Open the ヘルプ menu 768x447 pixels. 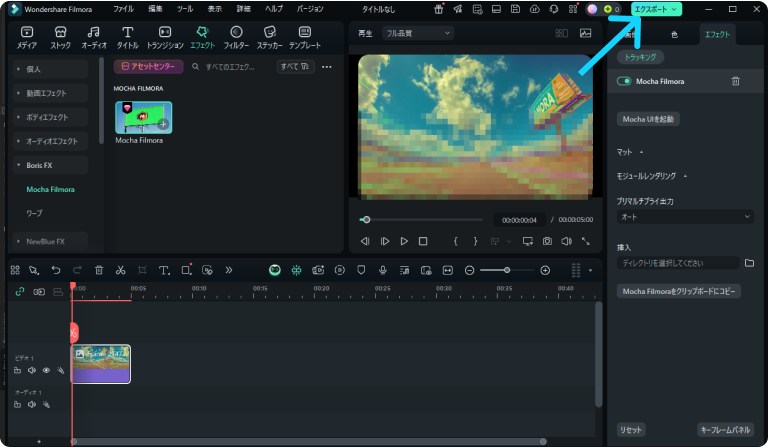pos(274,9)
